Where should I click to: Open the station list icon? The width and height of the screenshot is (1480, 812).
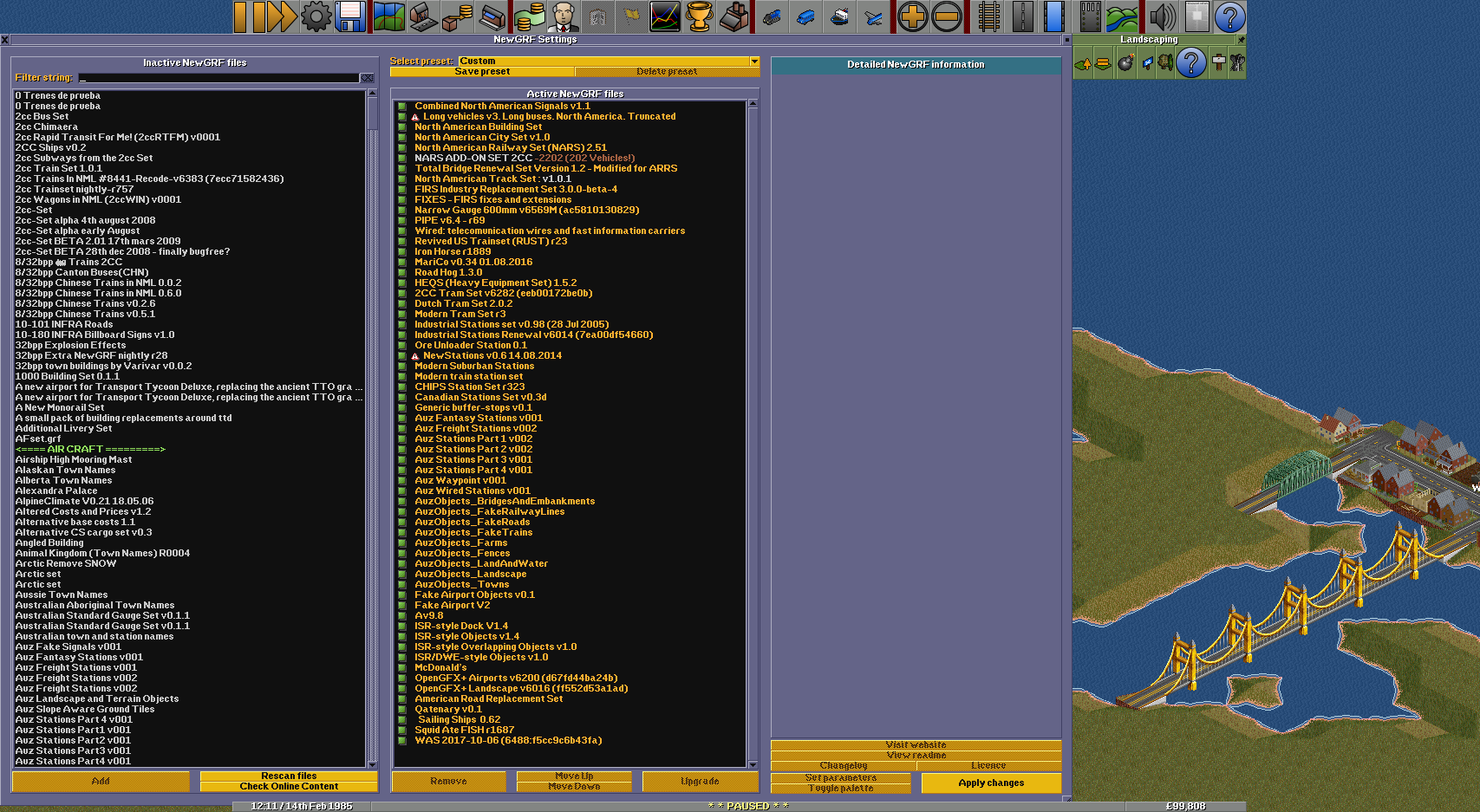pyautogui.click(x=492, y=16)
